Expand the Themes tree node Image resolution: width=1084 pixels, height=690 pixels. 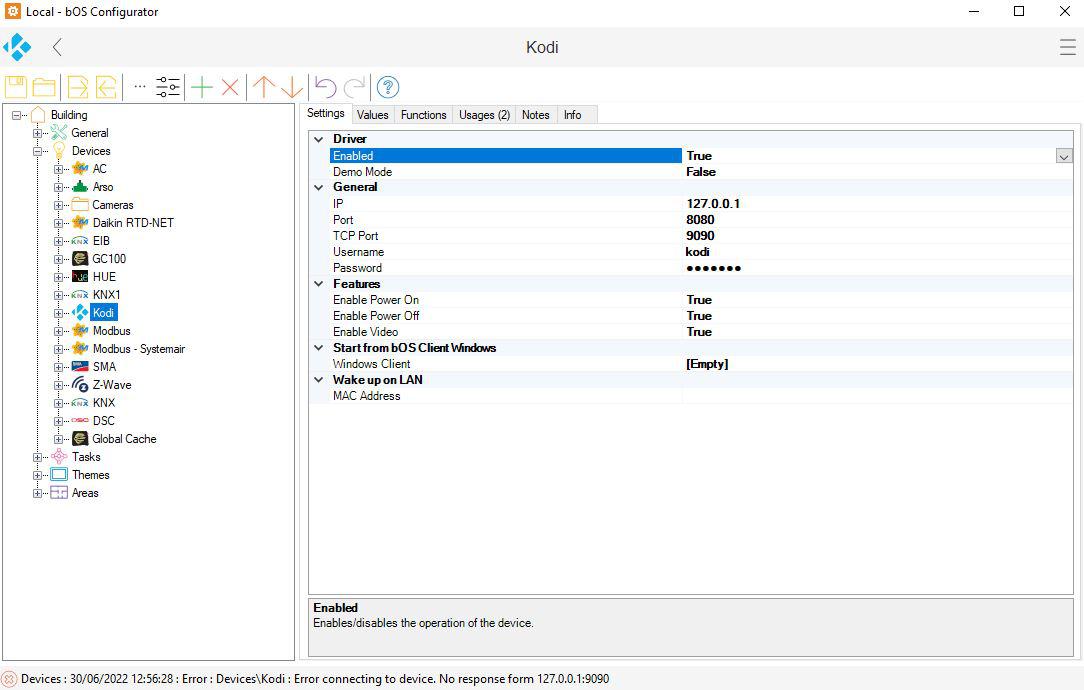(x=37, y=475)
